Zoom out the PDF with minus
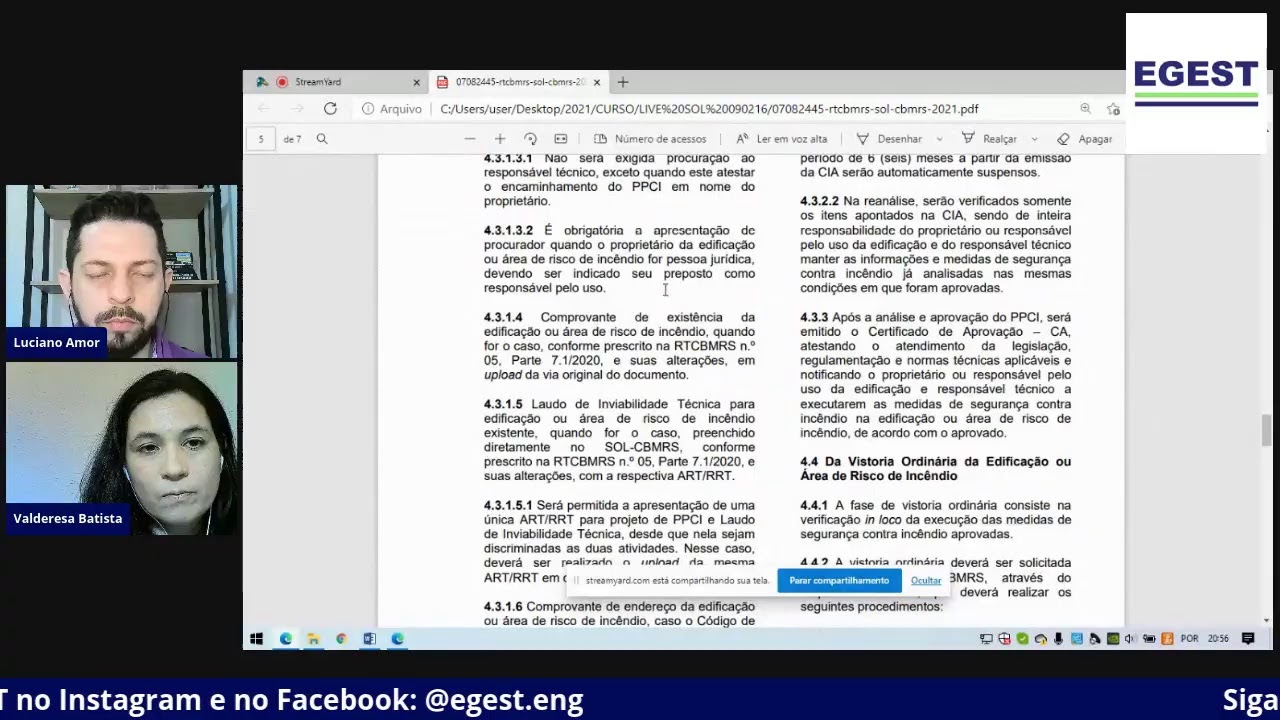Screen dimensions: 1280x720 coord(470,139)
